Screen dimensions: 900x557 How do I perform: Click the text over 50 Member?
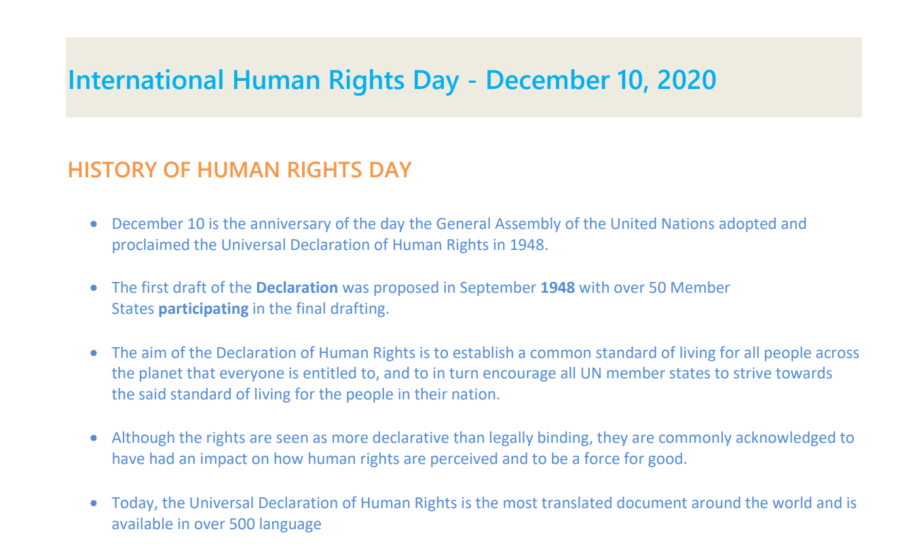pyautogui.click(x=672, y=288)
